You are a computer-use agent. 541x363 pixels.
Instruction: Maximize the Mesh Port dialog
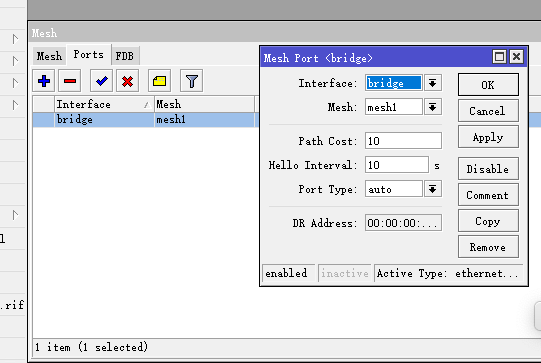point(499,57)
